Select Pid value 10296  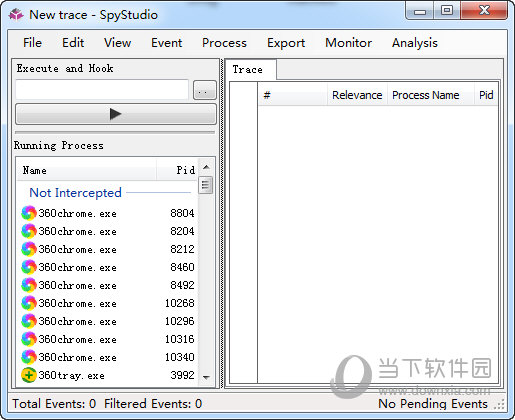180,321
